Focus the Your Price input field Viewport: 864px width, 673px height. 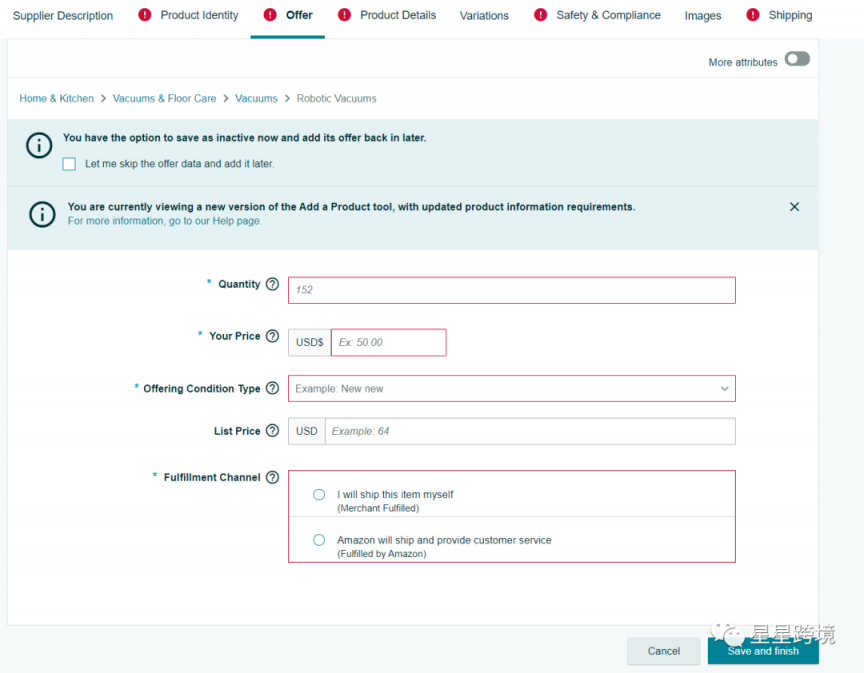click(x=388, y=342)
